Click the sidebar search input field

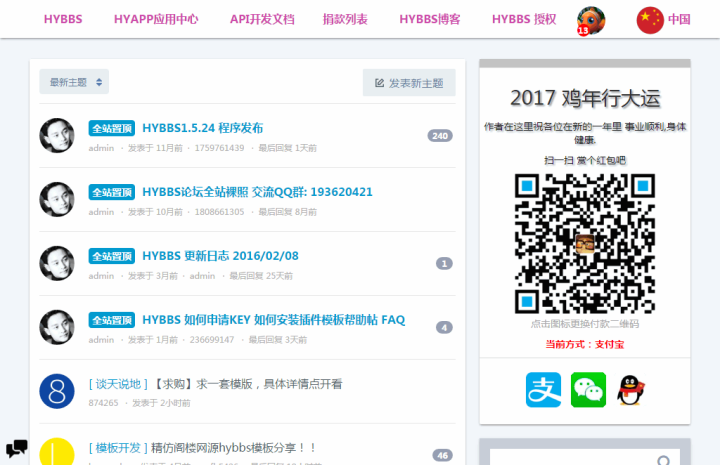tap(585, 458)
